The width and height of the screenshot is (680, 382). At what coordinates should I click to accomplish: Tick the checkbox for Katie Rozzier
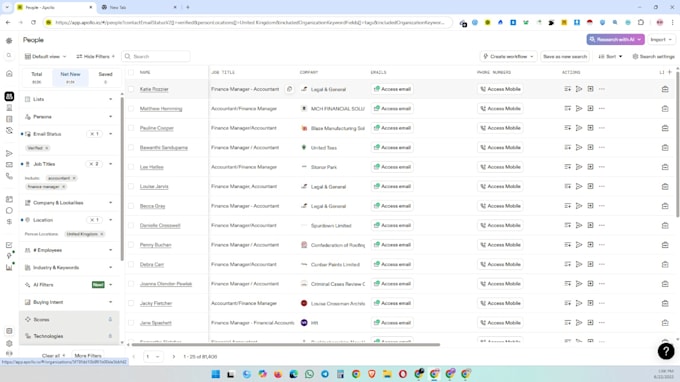tap(131, 89)
